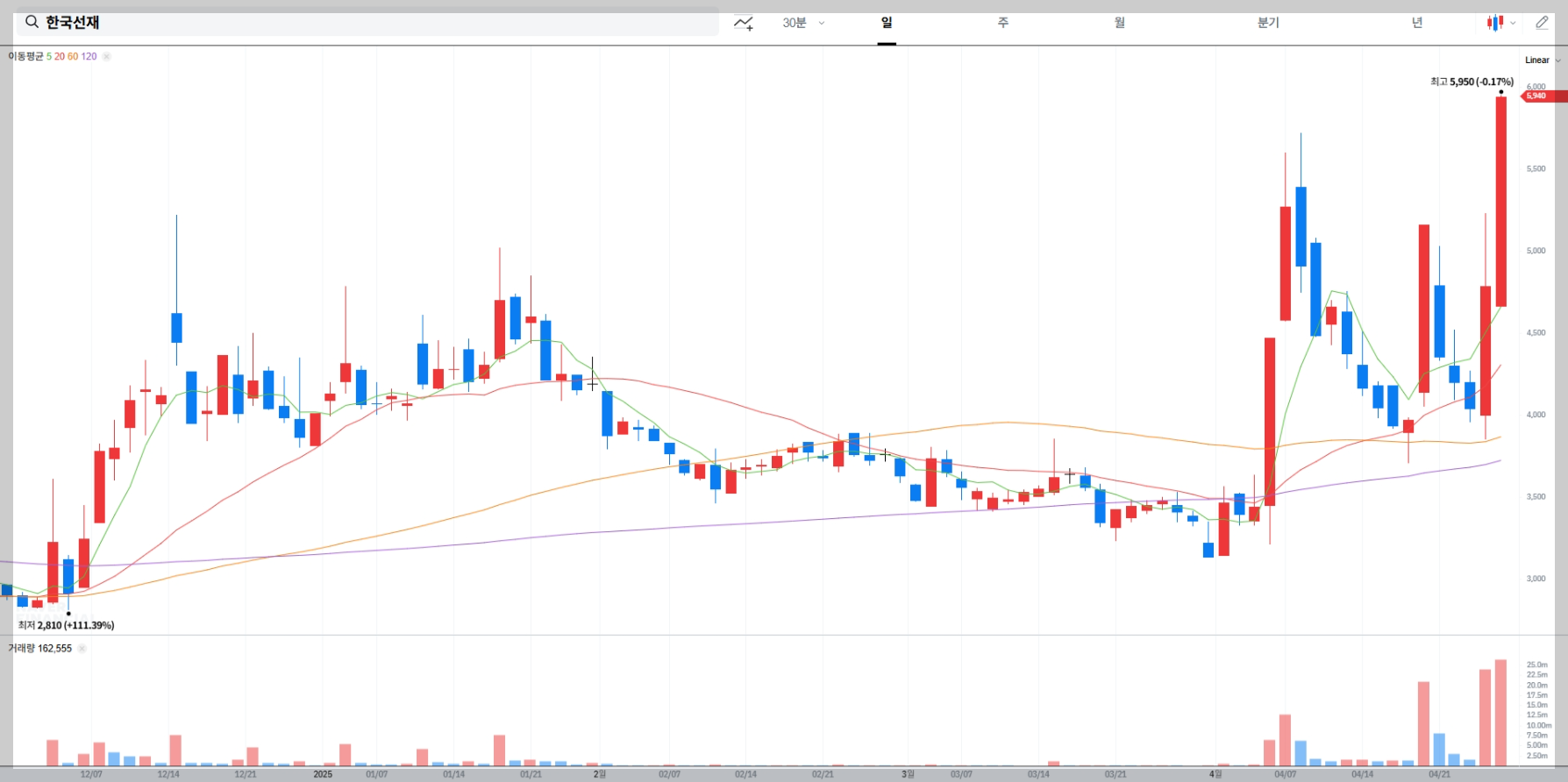Click the 60-day moving average value

[73, 56]
